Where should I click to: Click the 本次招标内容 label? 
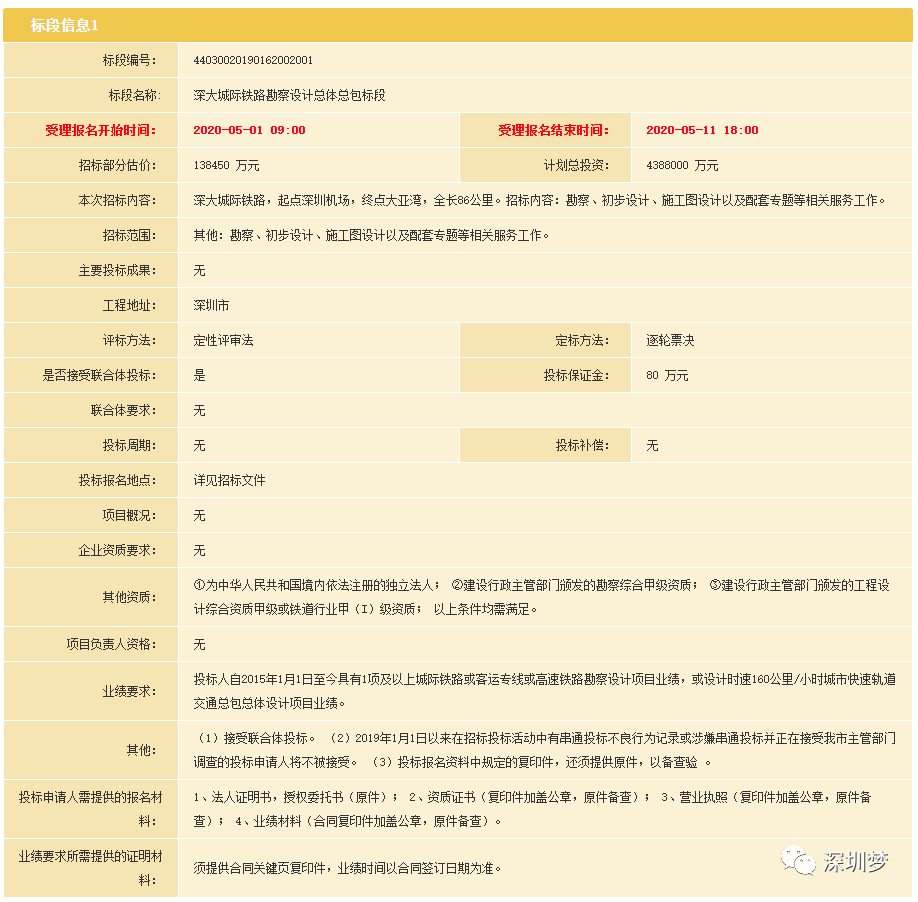pyautogui.click(x=118, y=200)
